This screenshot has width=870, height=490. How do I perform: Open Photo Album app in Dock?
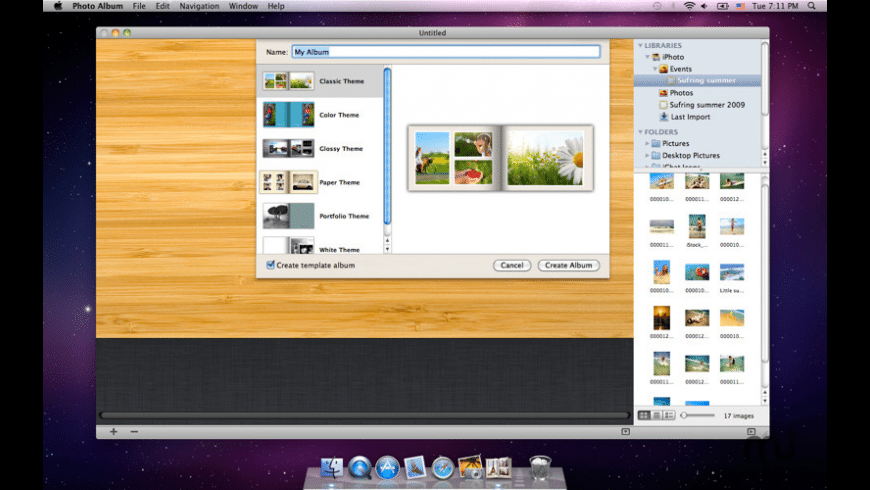498,467
